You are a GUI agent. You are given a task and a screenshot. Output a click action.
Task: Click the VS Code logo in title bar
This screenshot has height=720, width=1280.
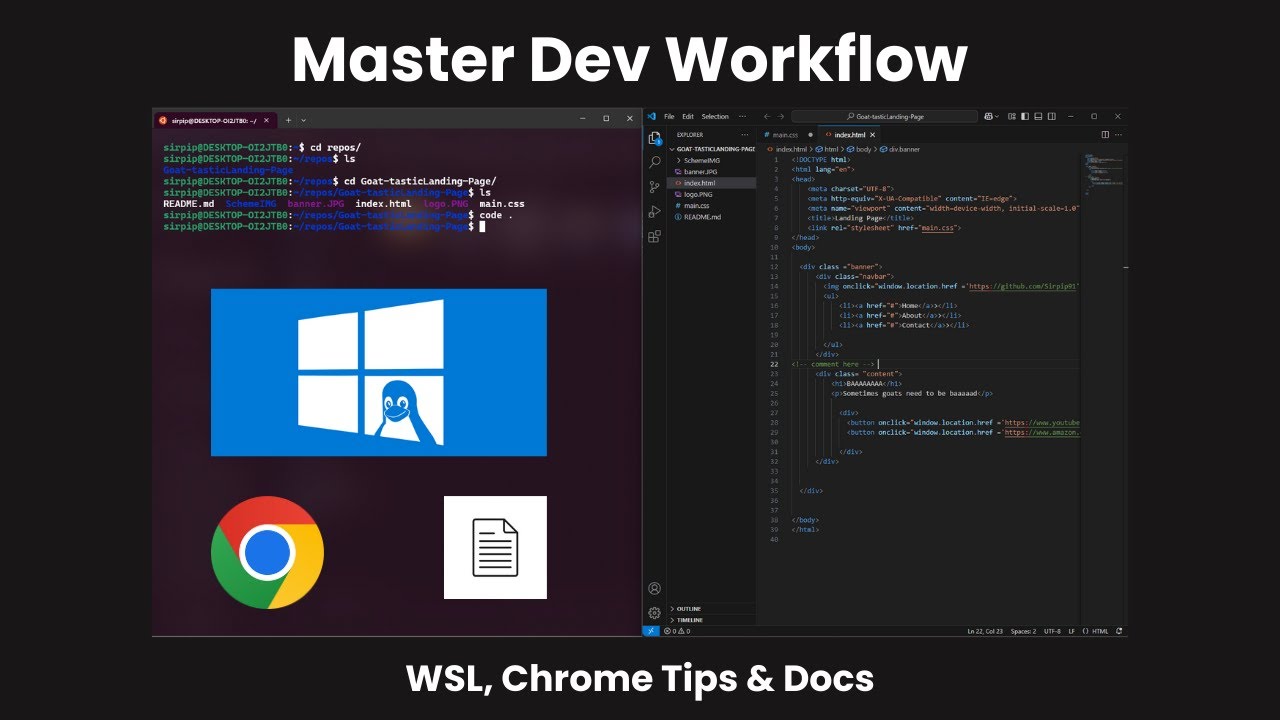click(x=652, y=116)
